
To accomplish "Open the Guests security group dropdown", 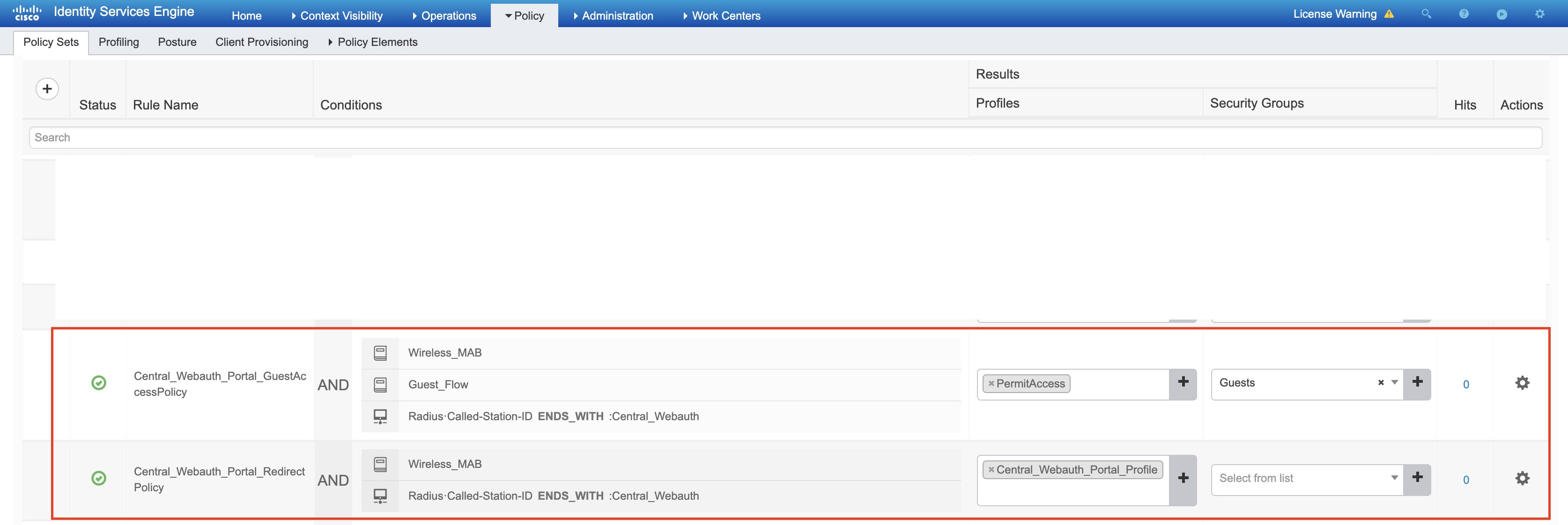I will coord(1395,383).
